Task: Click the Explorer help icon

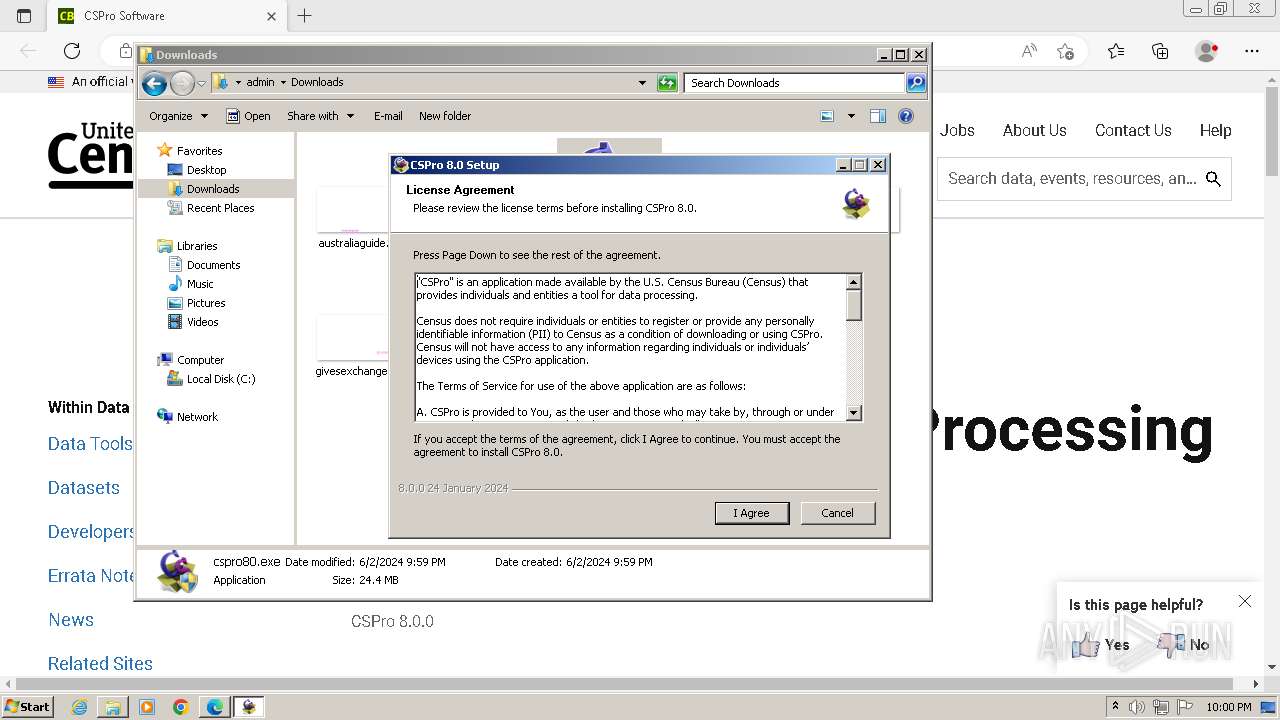Action: pyautogui.click(x=906, y=116)
